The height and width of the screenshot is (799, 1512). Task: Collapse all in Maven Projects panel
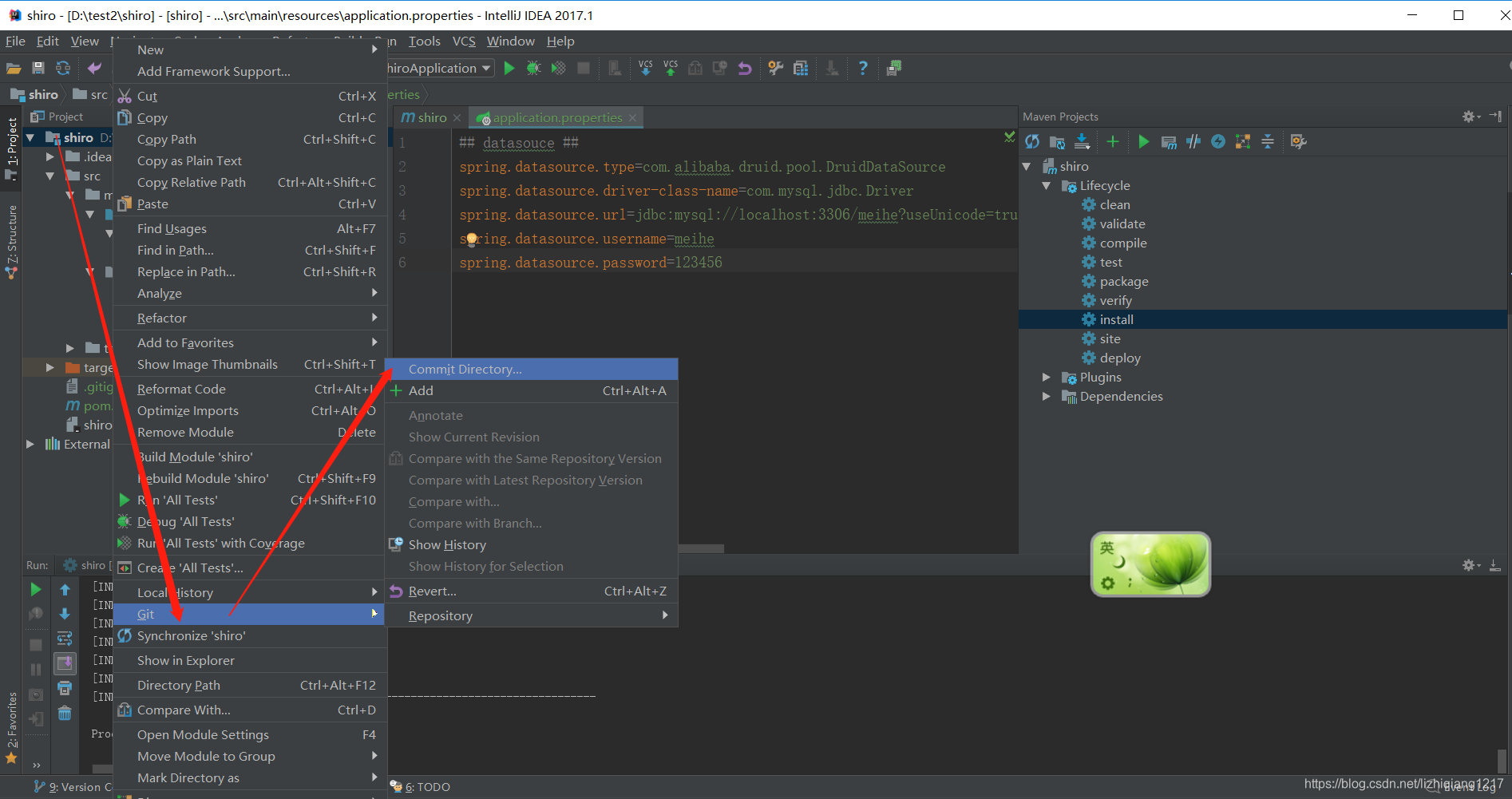coord(1268,142)
